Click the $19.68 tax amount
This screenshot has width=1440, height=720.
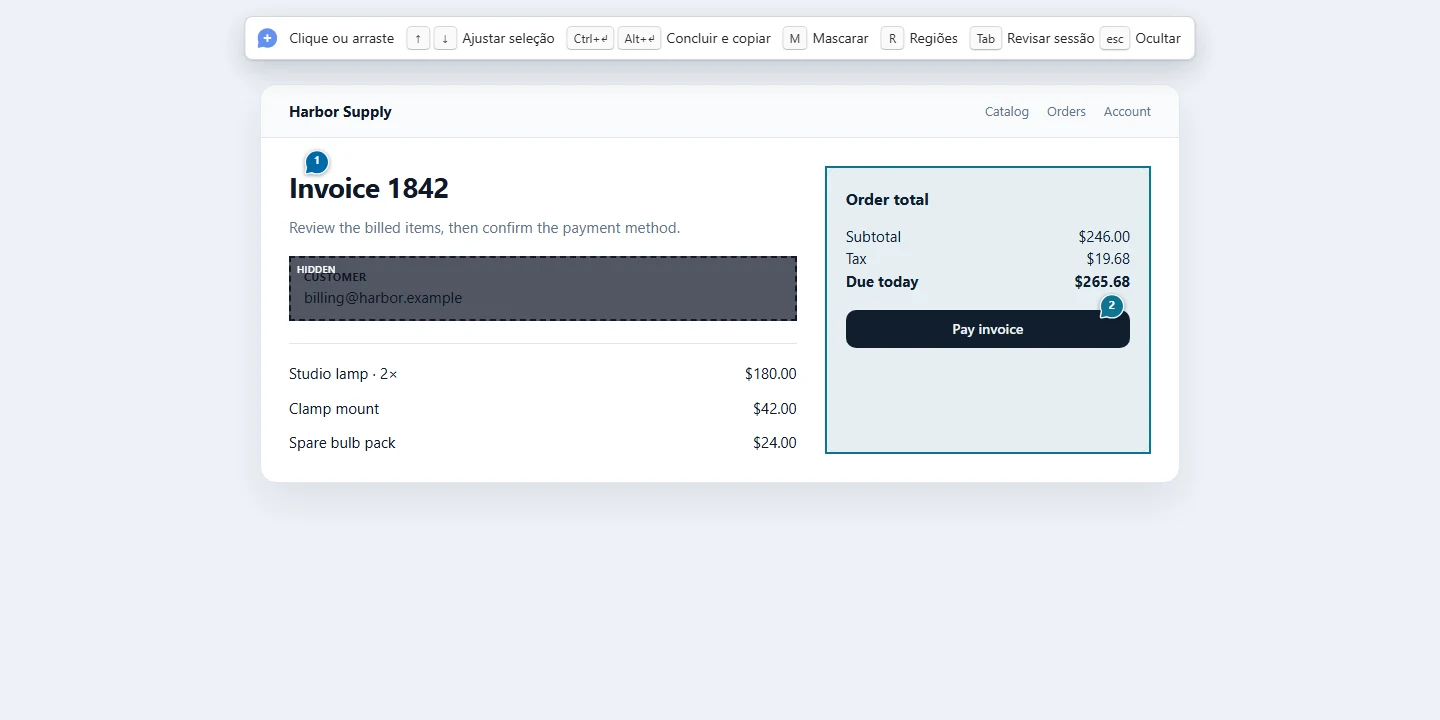(1108, 259)
